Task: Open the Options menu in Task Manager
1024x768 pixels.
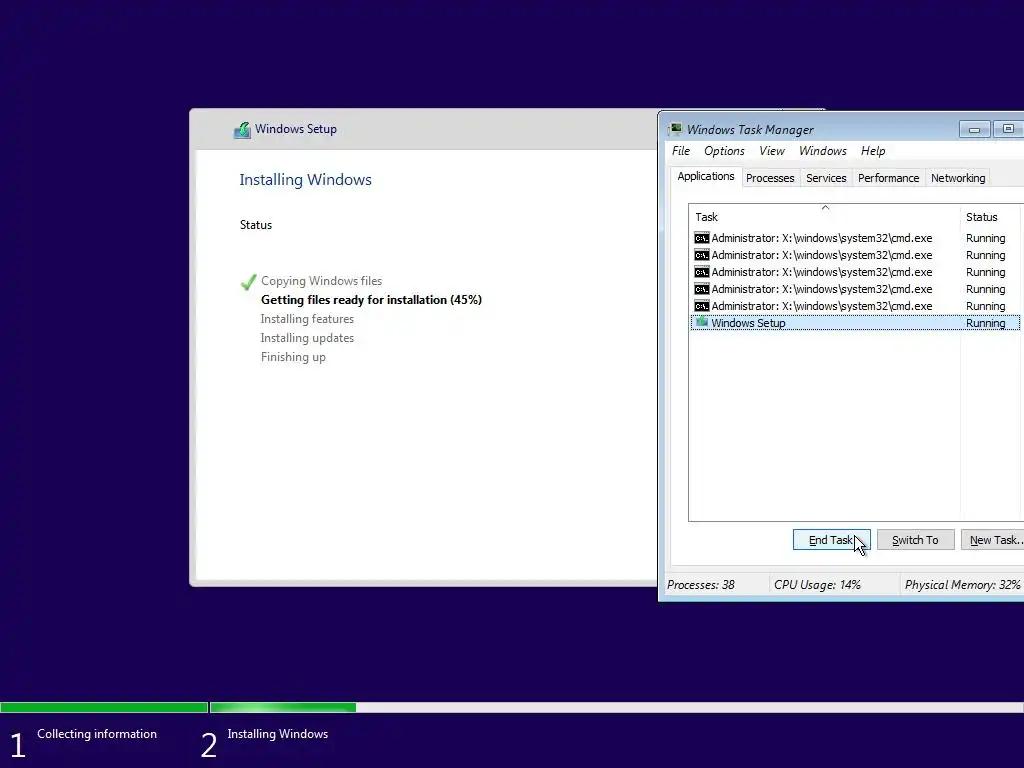Action: tap(724, 151)
